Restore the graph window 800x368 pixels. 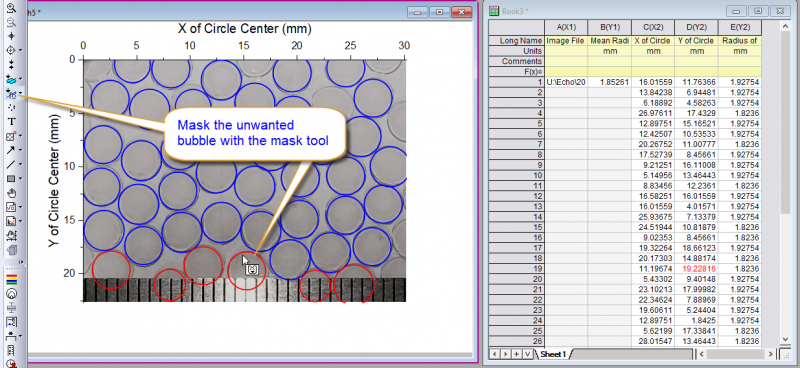pyautogui.click(x=439, y=11)
